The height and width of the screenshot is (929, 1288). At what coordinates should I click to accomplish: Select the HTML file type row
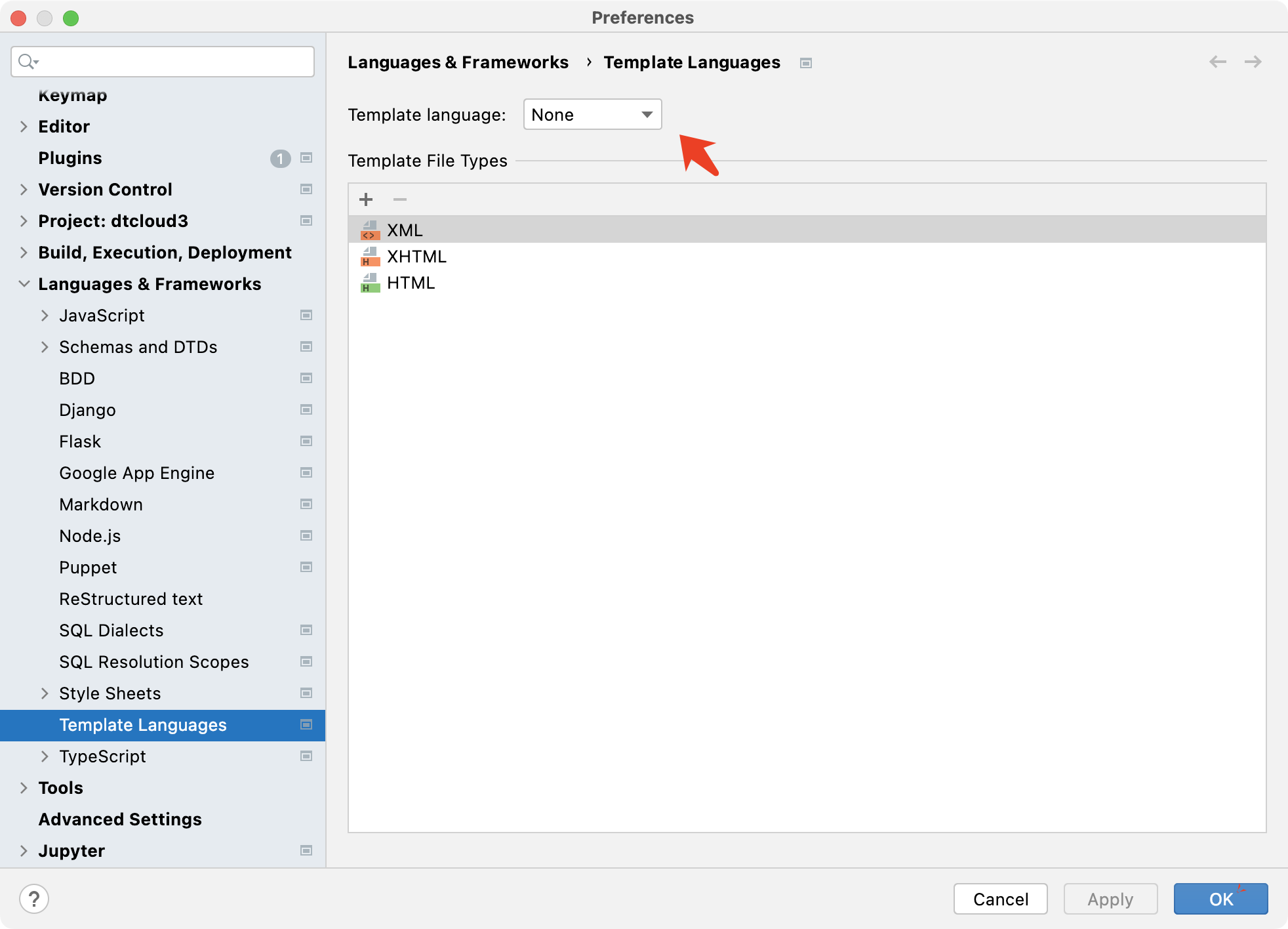pos(411,283)
